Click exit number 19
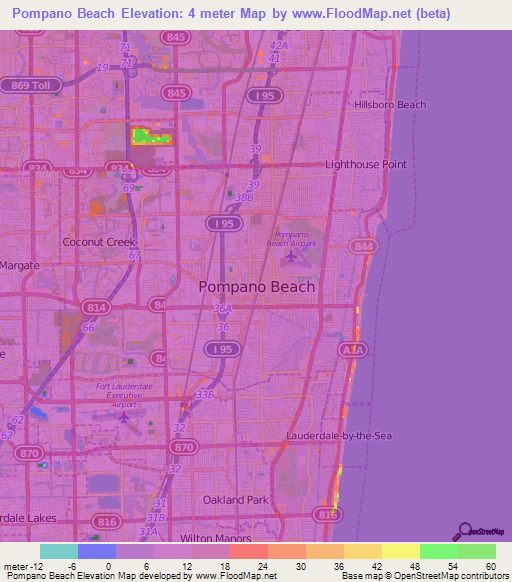Screen dimensions: 512x582 (102, 68)
